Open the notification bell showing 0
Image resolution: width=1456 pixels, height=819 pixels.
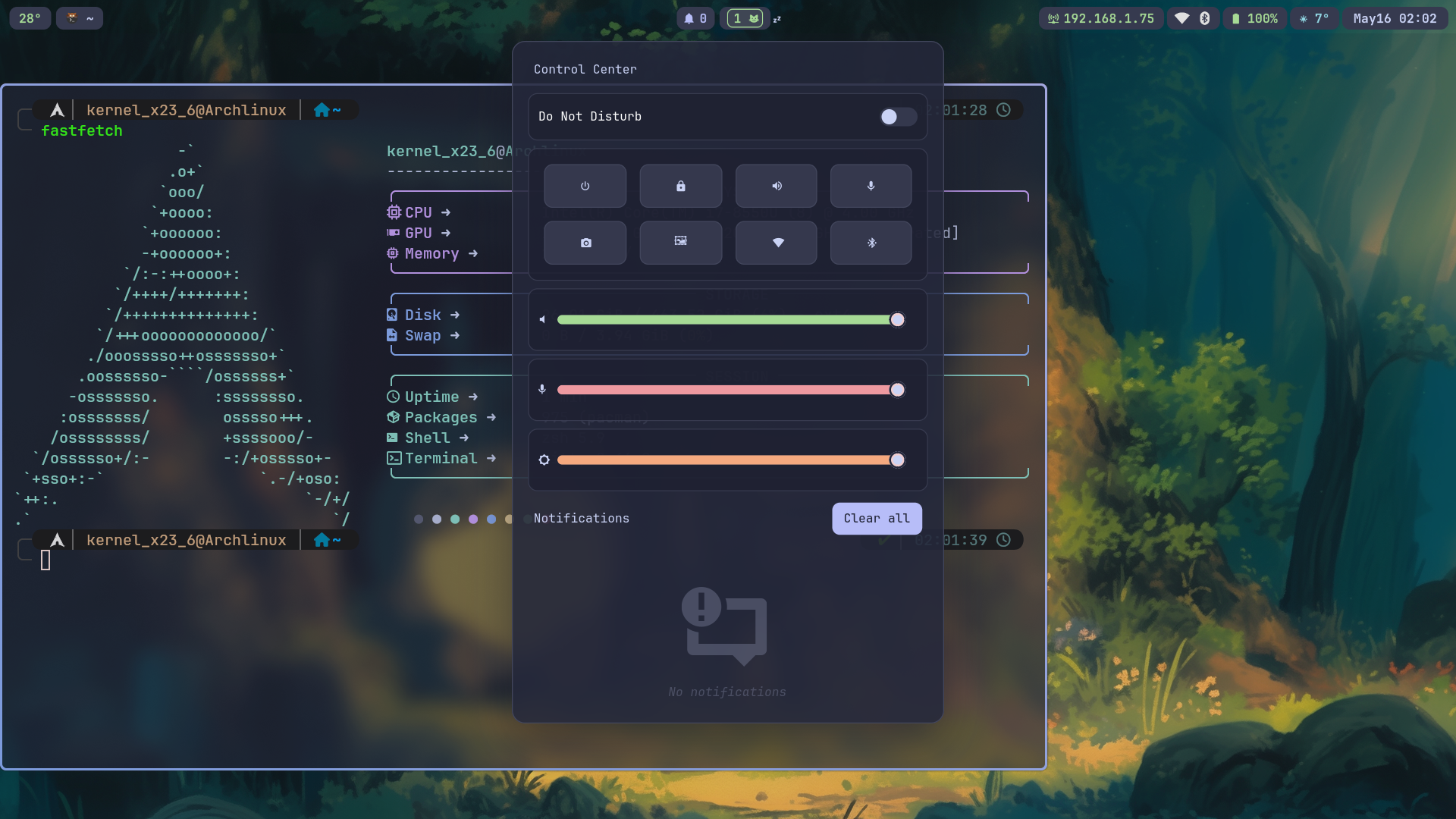[695, 18]
